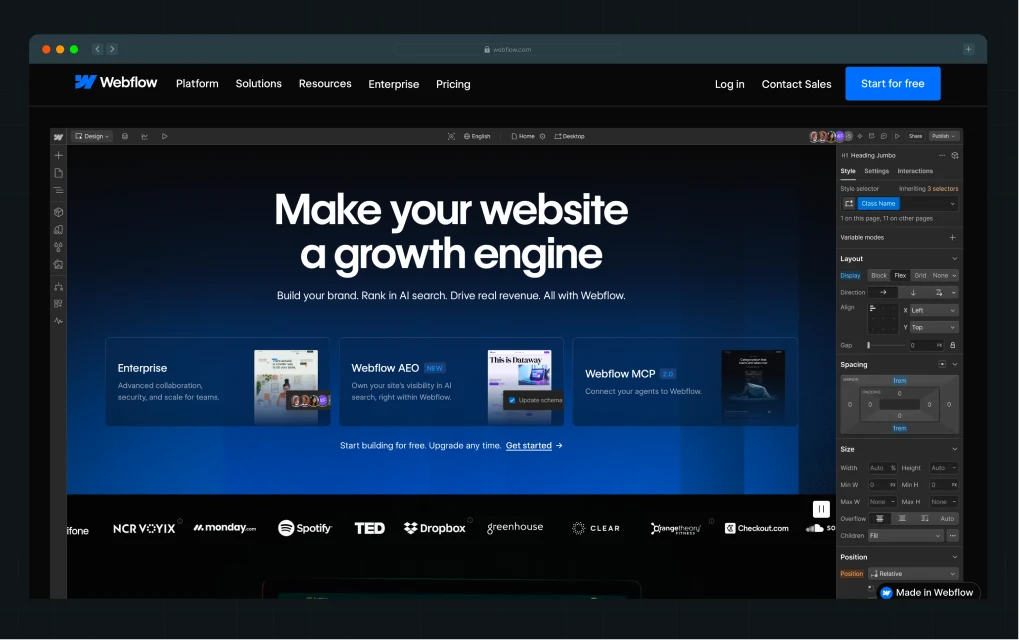Click the Share button

(x=915, y=136)
